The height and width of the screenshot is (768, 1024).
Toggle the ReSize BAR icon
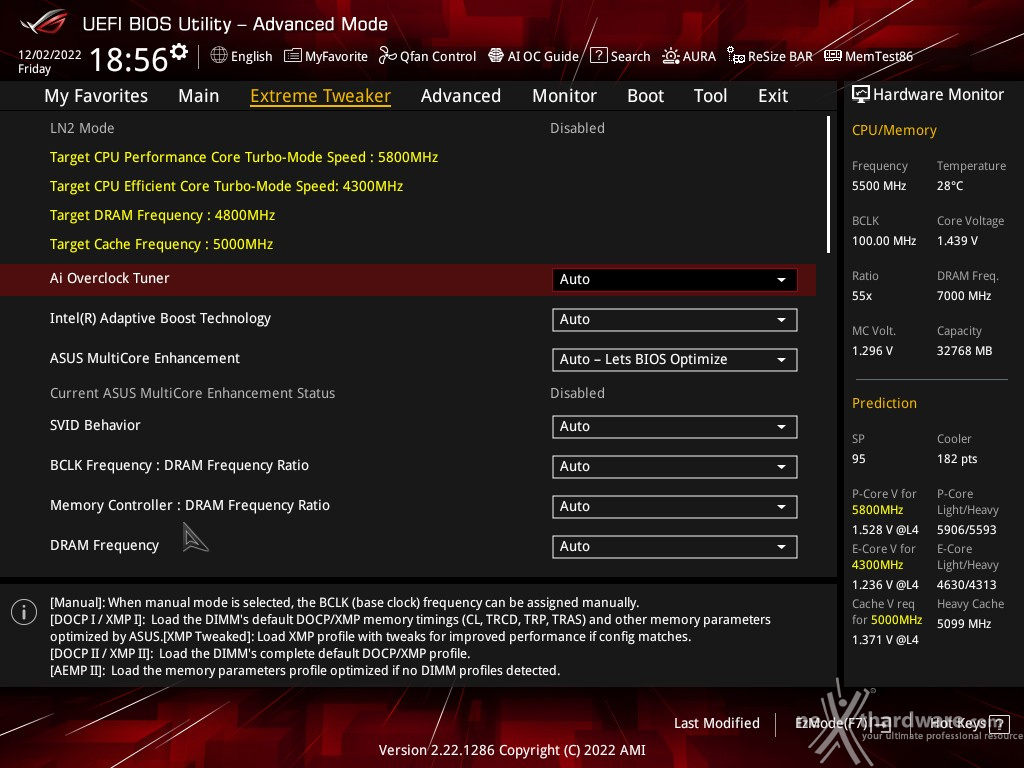(x=736, y=56)
